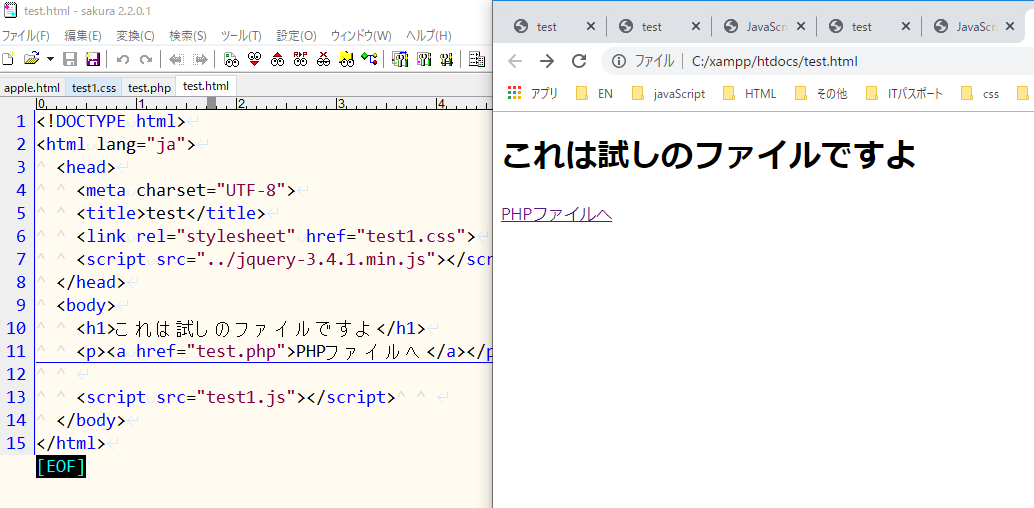Click the open file folder icon
The image size is (1034, 508).
point(32,59)
